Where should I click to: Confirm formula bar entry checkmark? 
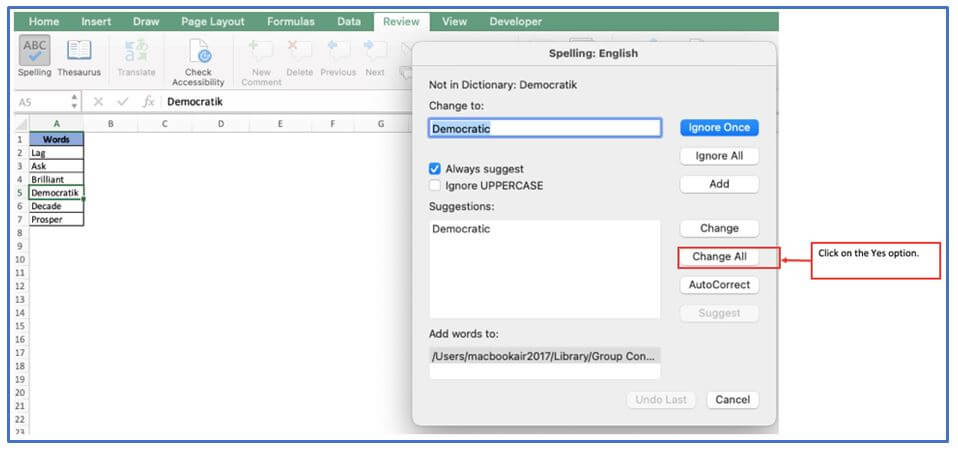coord(123,102)
